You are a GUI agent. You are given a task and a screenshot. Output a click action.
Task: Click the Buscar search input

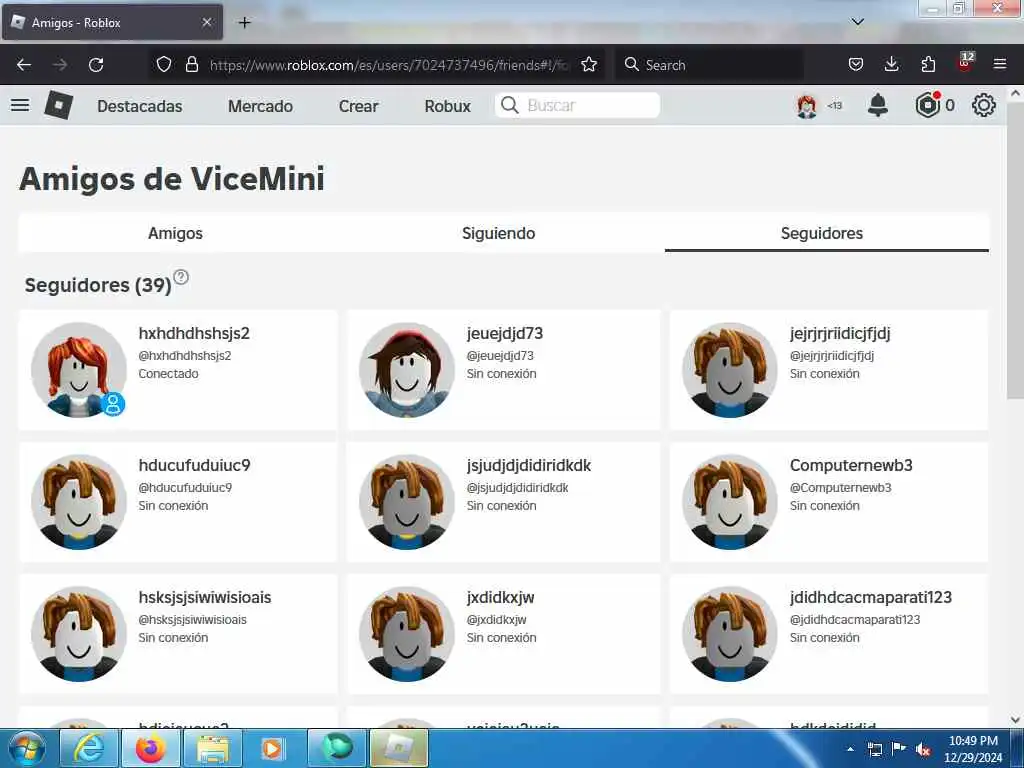[577, 105]
